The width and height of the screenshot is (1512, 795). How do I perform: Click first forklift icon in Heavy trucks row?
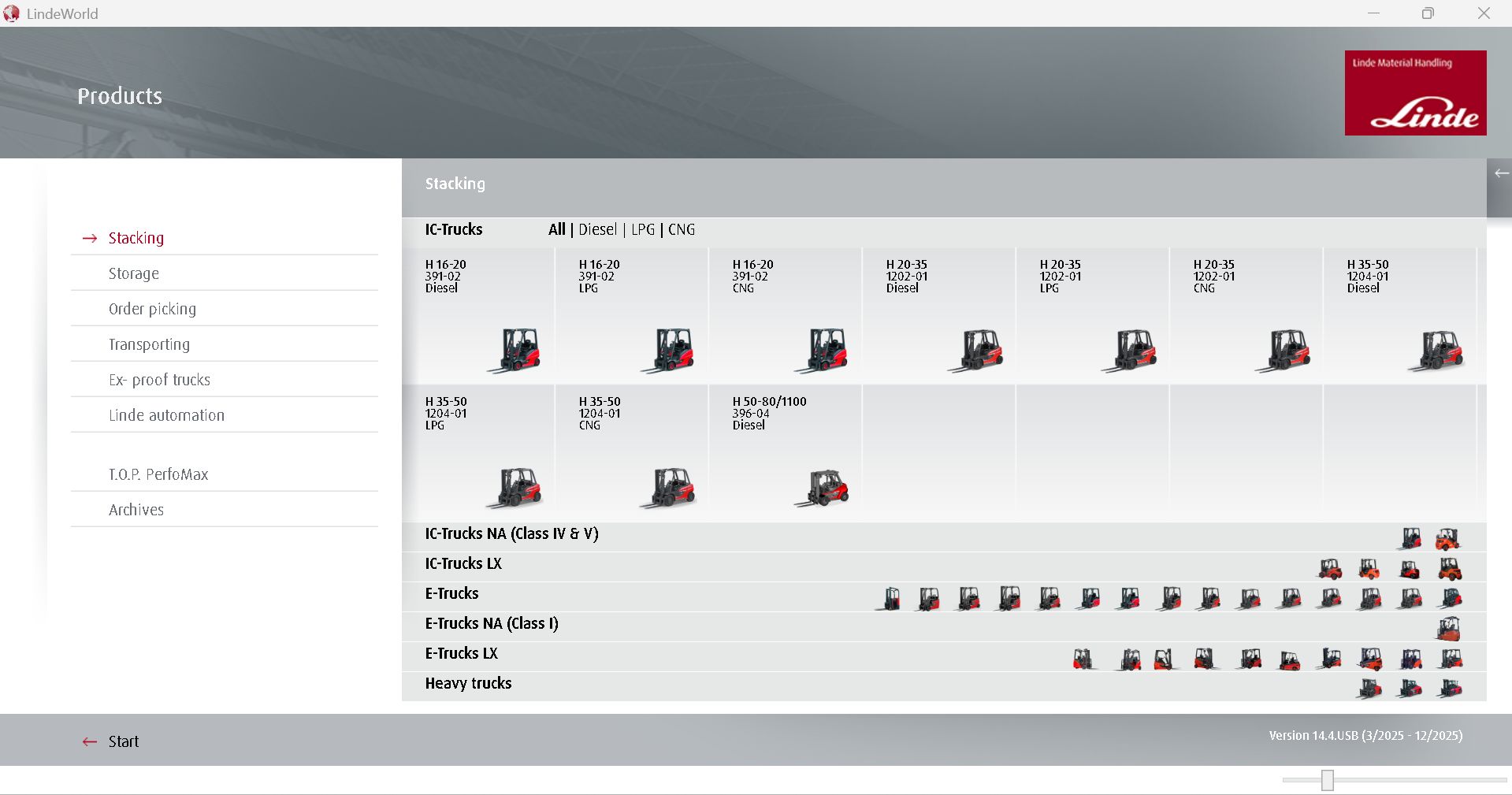coord(1369,689)
